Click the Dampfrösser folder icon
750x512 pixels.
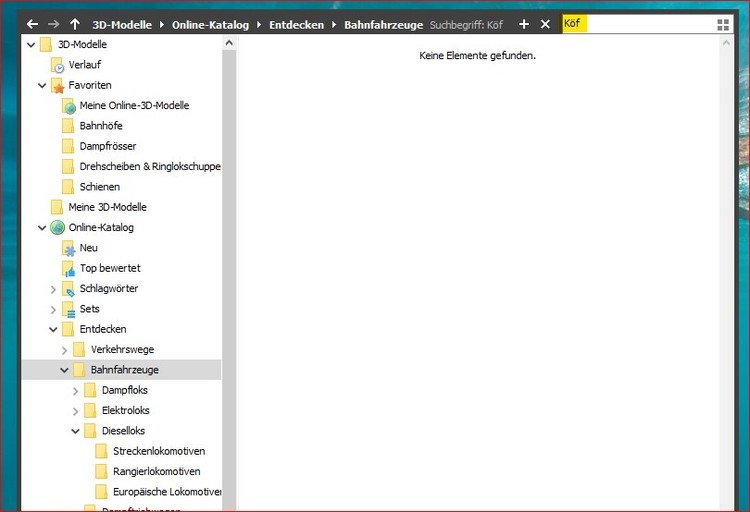click(x=68, y=146)
